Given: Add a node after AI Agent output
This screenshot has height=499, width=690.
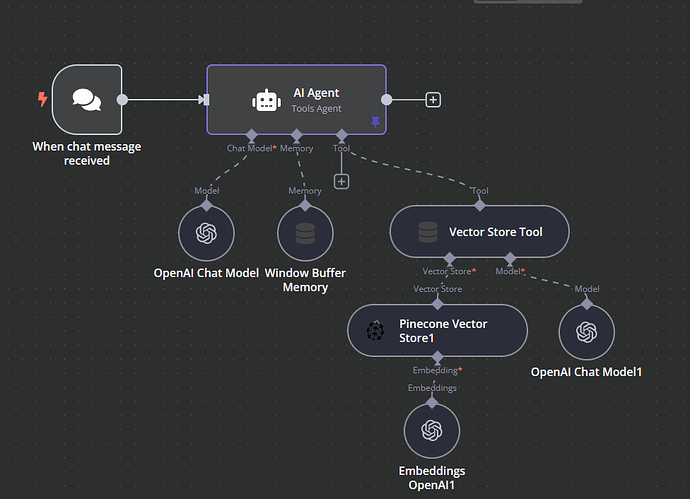Looking at the screenshot, I should [433, 100].
